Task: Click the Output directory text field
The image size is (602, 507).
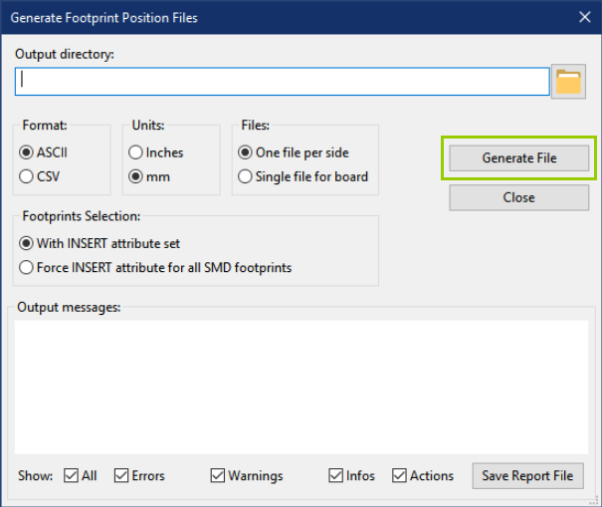Action: click(282, 82)
